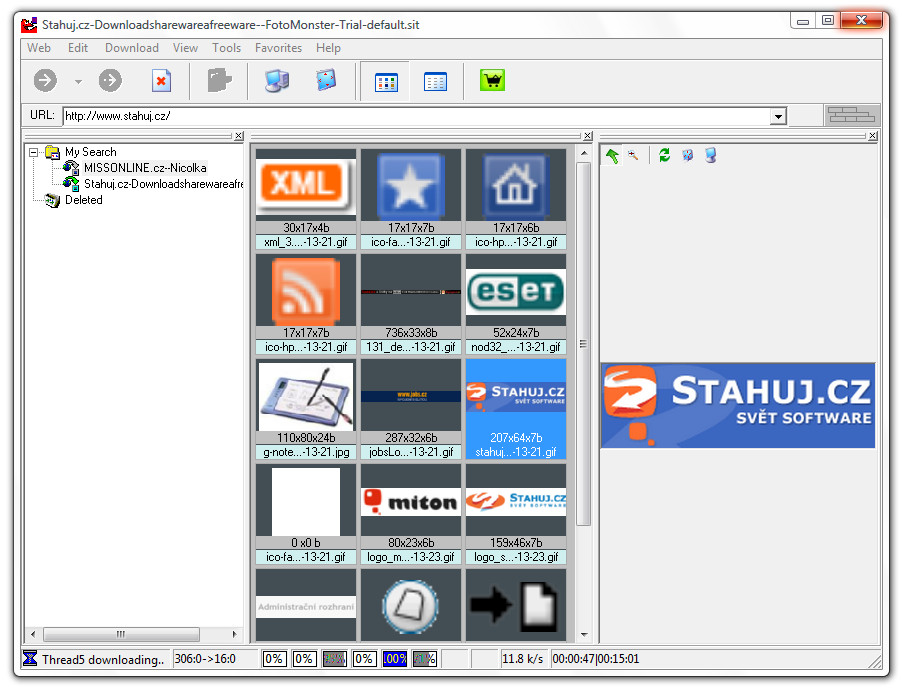Click the hourglass status bar icon
The width and height of the screenshot is (902, 689).
(30, 659)
